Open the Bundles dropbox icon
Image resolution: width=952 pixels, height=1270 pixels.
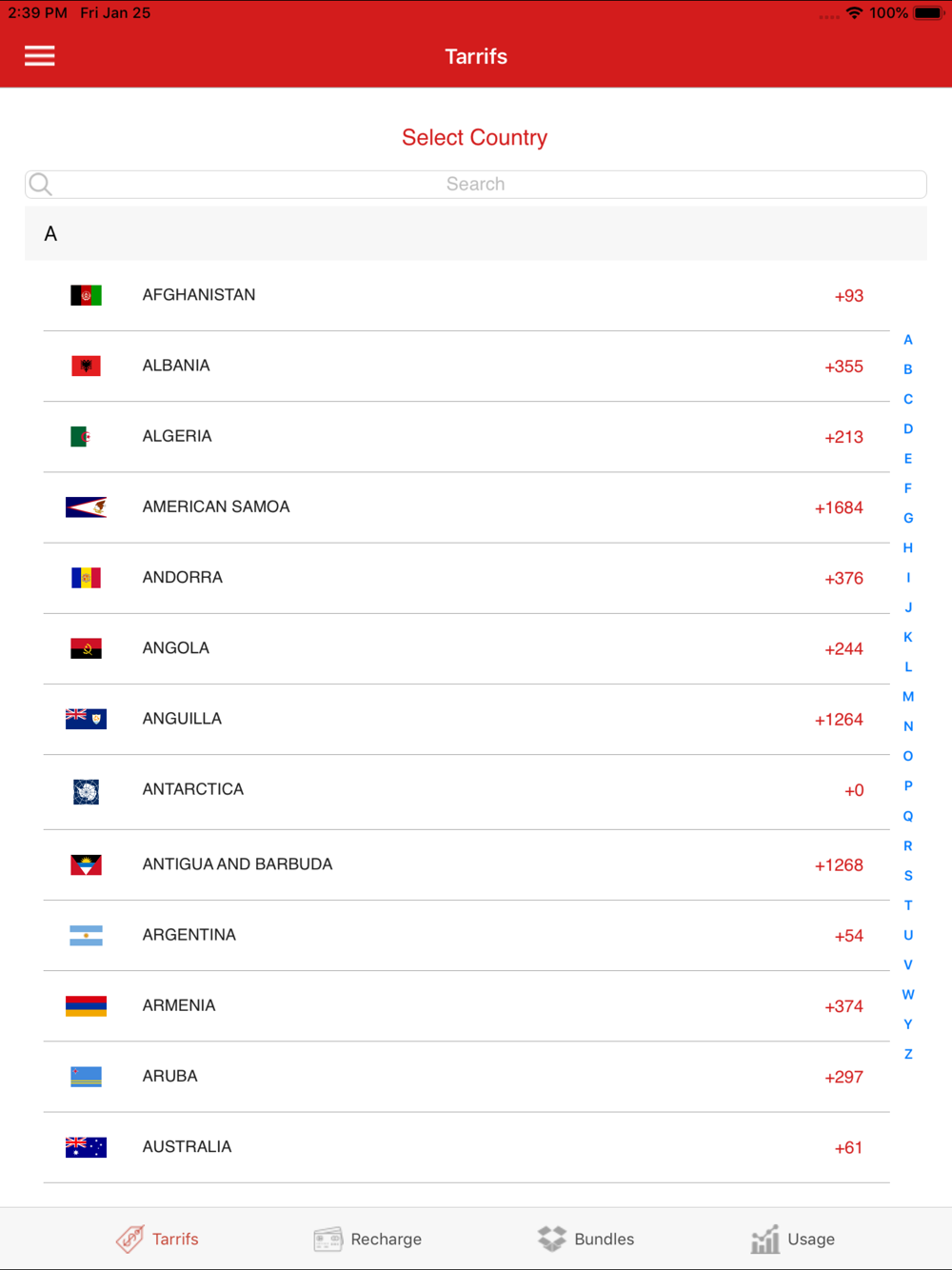551,1239
